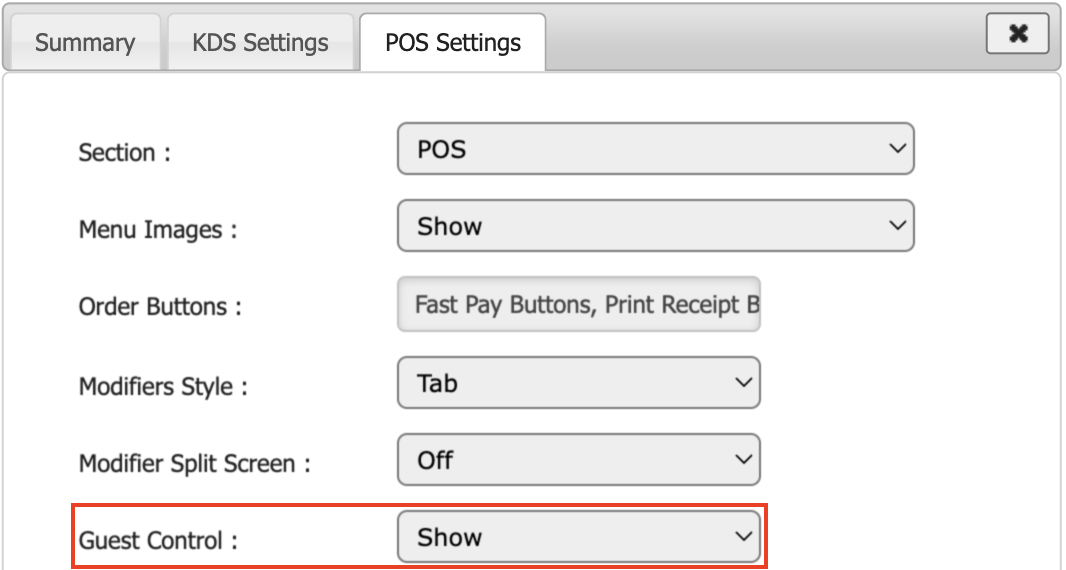Click the chevron arrow in Section dropdown
This screenshot has width=1066, height=570.
[896, 149]
